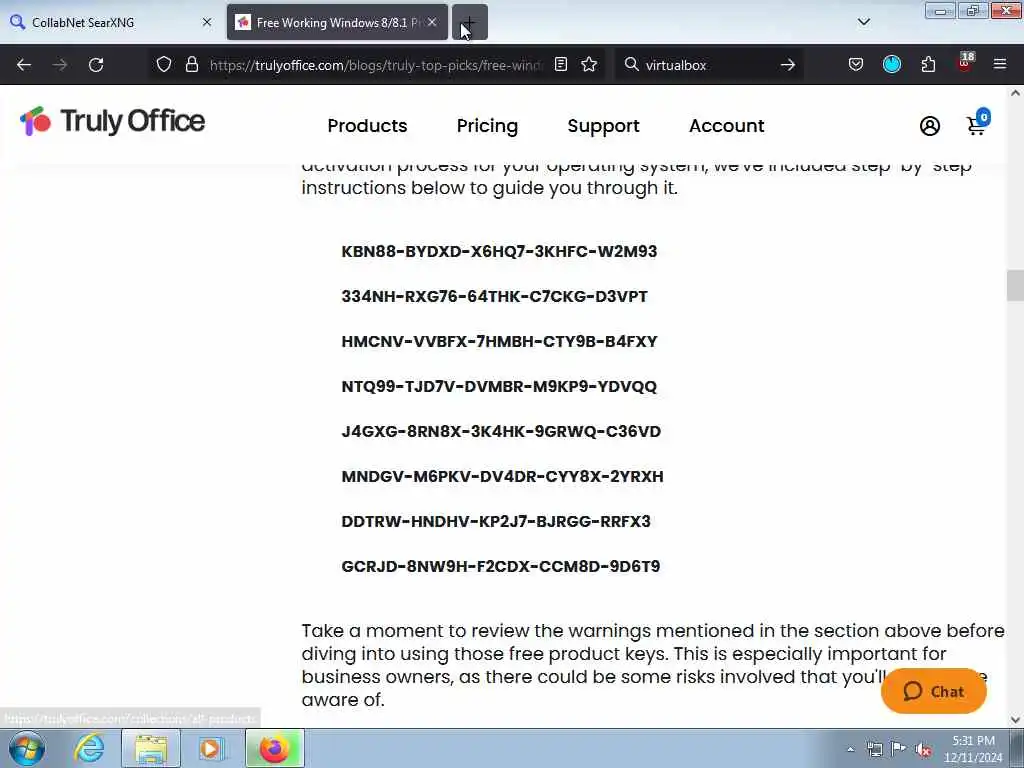
Task: Launch Internet Explorer from the taskbar
Action: (89, 748)
